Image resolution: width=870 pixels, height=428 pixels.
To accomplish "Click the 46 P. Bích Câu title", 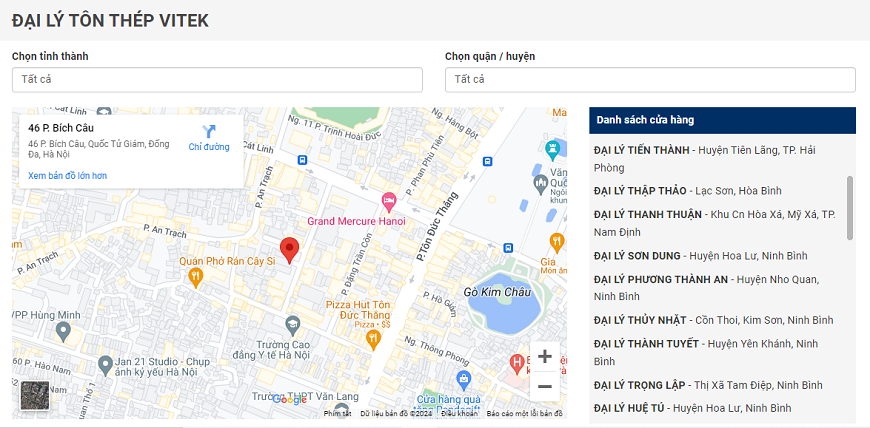I will (x=61, y=128).
